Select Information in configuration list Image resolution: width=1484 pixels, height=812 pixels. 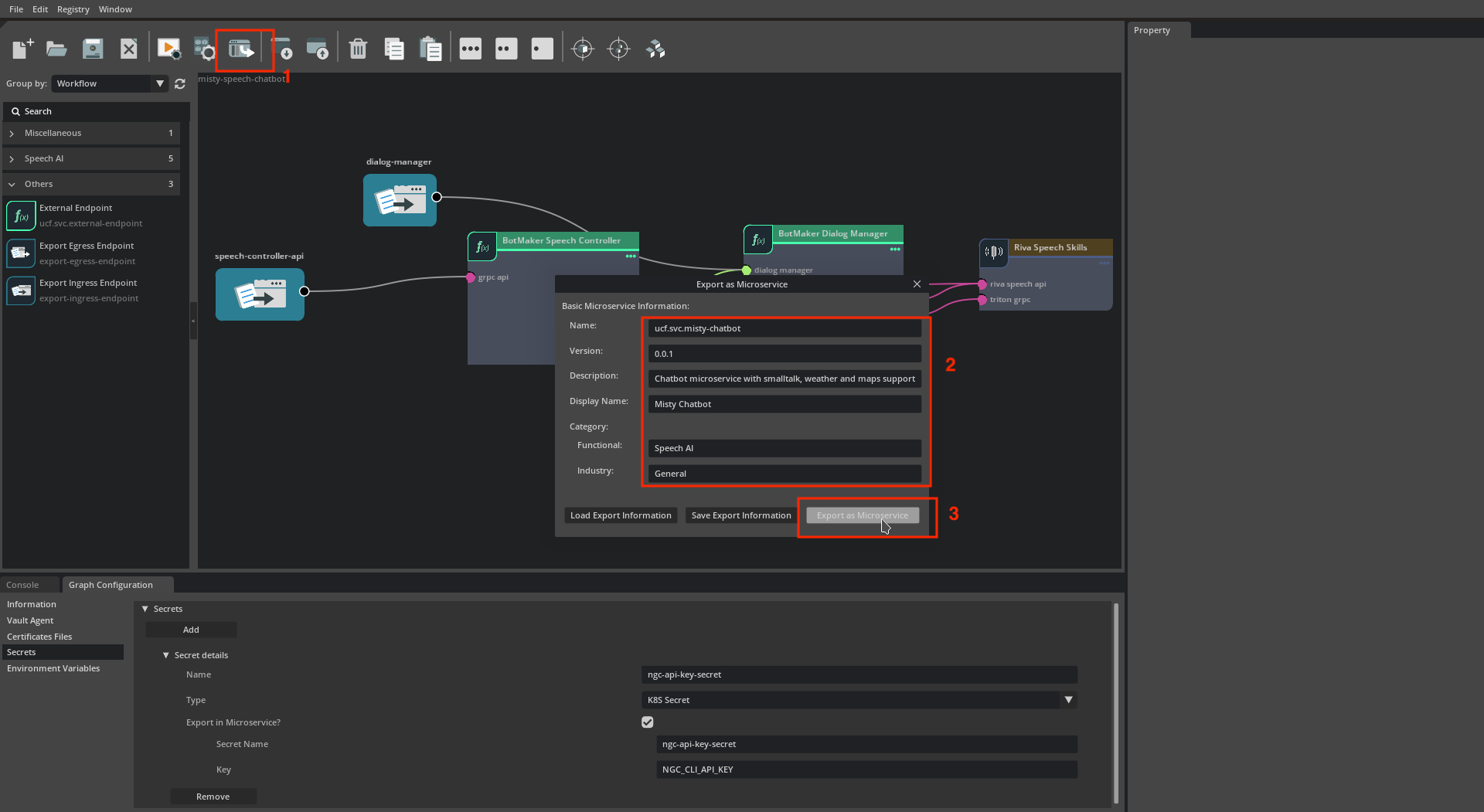(31, 604)
